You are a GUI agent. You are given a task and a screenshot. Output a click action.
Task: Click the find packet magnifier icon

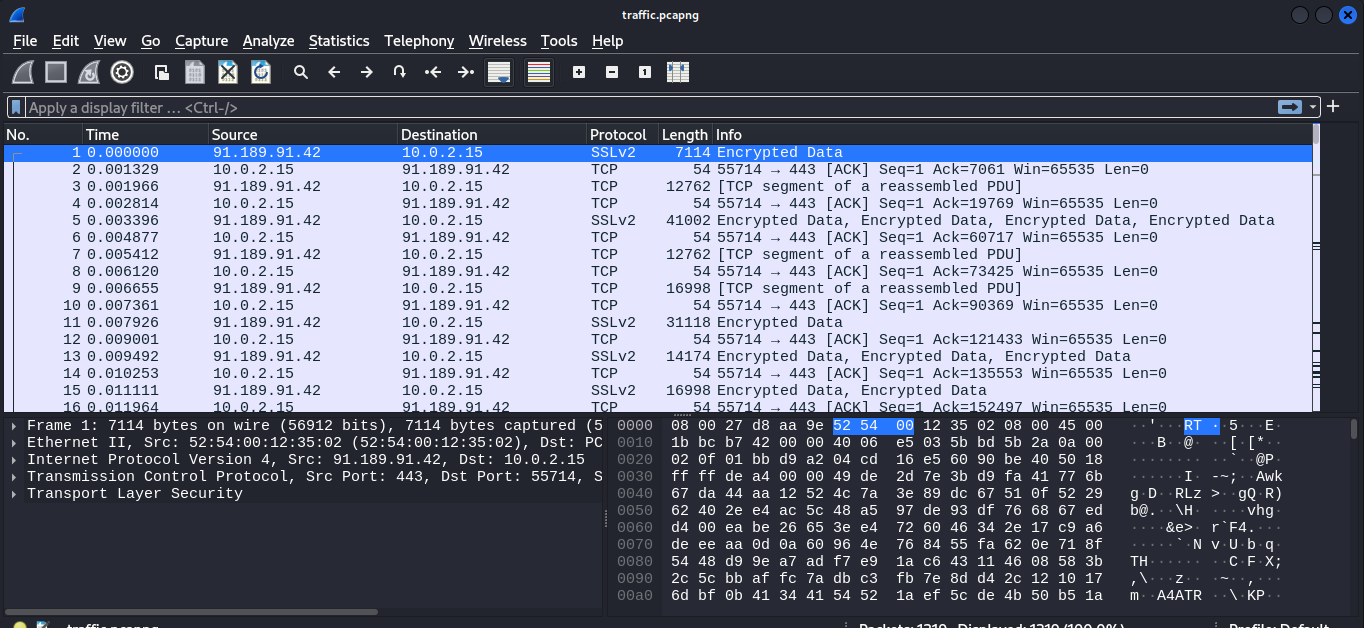pos(301,71)
